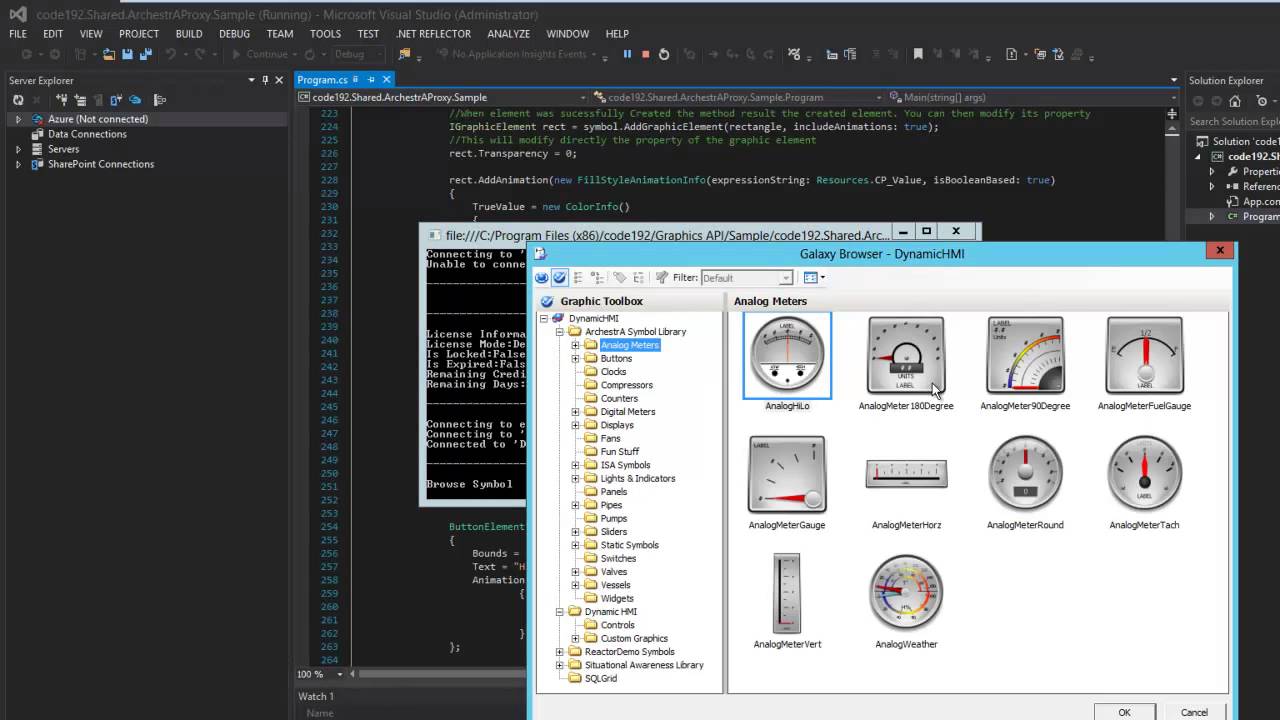Click the tag icon in Galaxy Browser toolbar
Screen dimensions: 1280x720
[619, 278]
